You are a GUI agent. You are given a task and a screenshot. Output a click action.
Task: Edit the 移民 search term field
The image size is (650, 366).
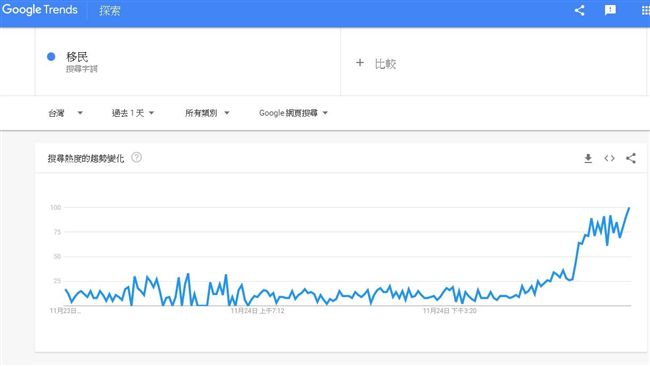click(x=188, y=61)
